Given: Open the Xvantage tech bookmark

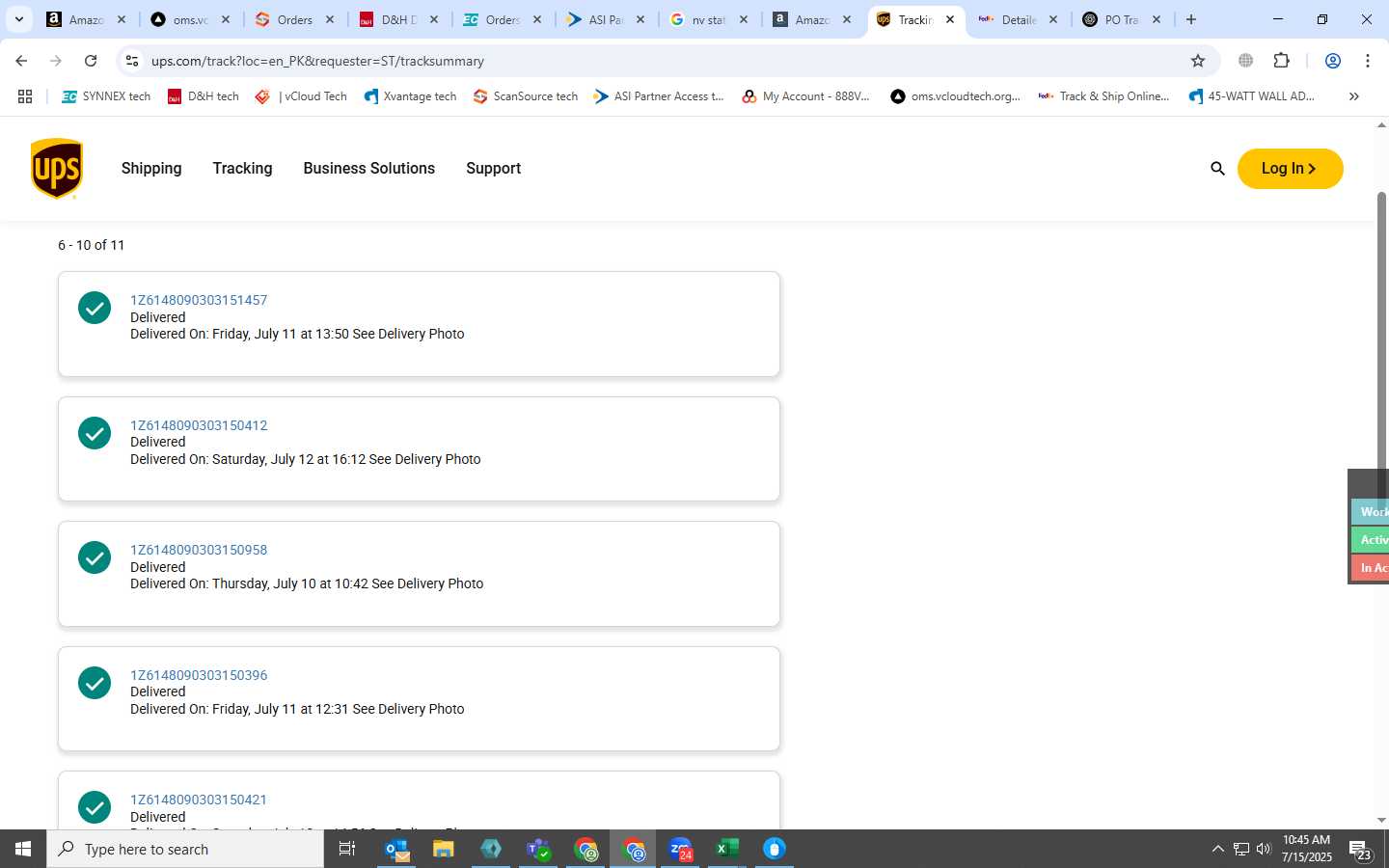Looking at the screenshot, I should point(410,96).
